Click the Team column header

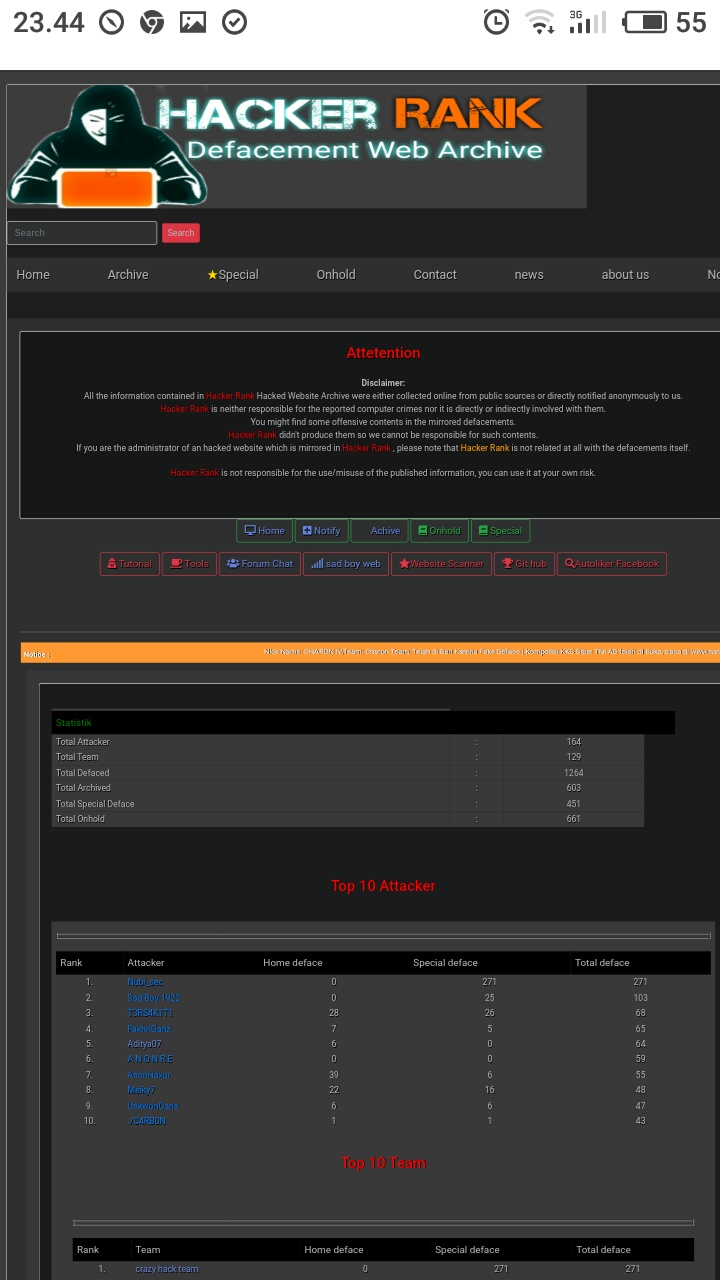[148, 1250]
